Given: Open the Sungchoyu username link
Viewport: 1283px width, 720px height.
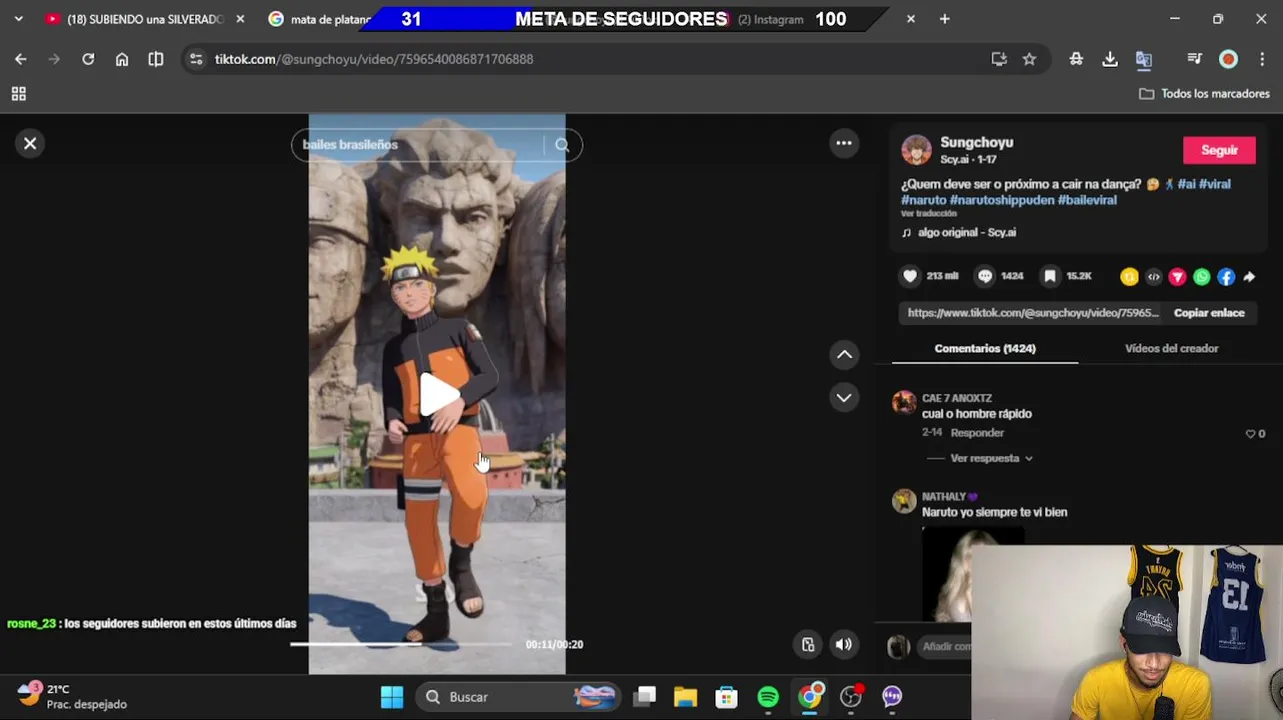Looking at the screenshot, I should (x=976, y=143).
